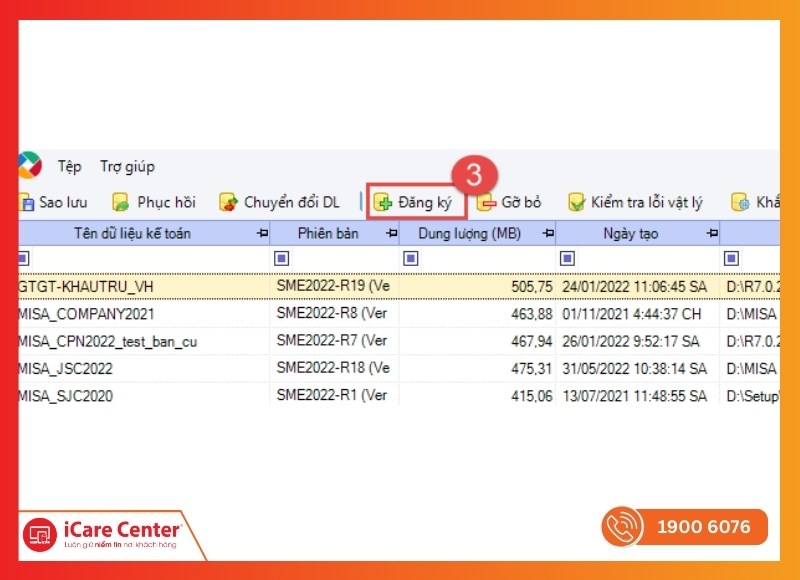The height and width of the screenshot is (580, 800).
Task: Click size value 475,31
Action: point(532,369)
